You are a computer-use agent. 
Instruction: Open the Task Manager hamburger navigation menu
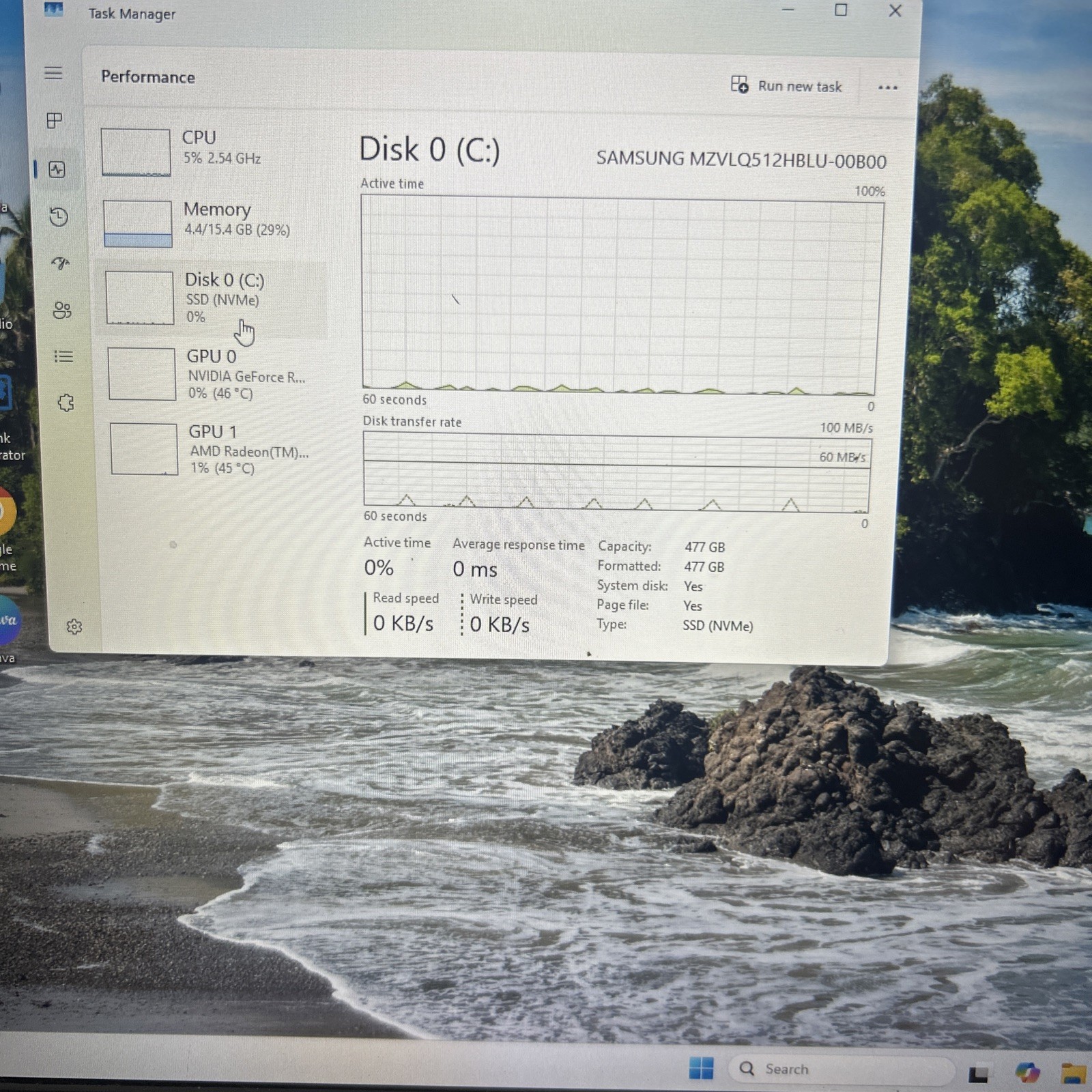53,73
